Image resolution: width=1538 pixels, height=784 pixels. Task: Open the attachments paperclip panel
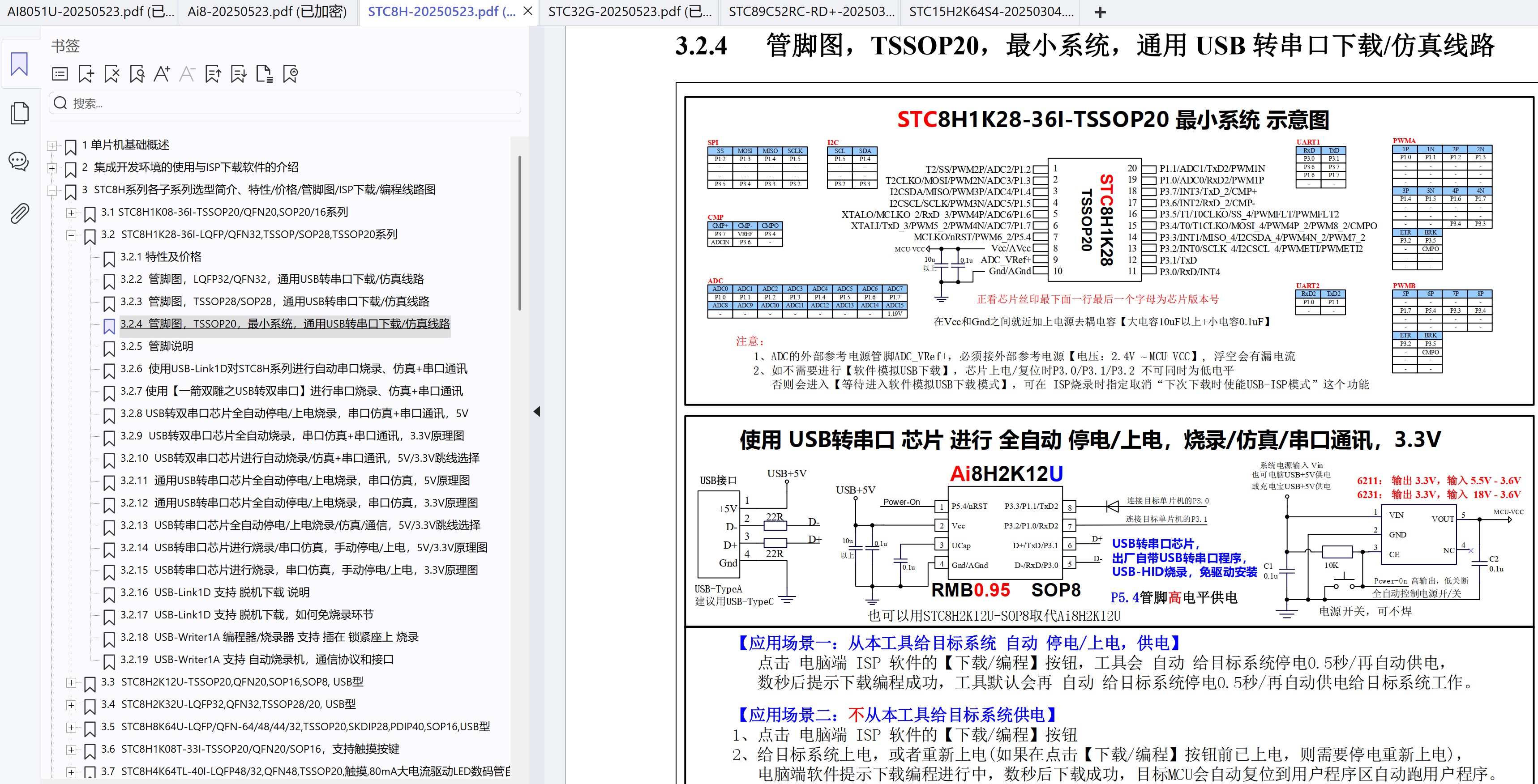[19, 213]
